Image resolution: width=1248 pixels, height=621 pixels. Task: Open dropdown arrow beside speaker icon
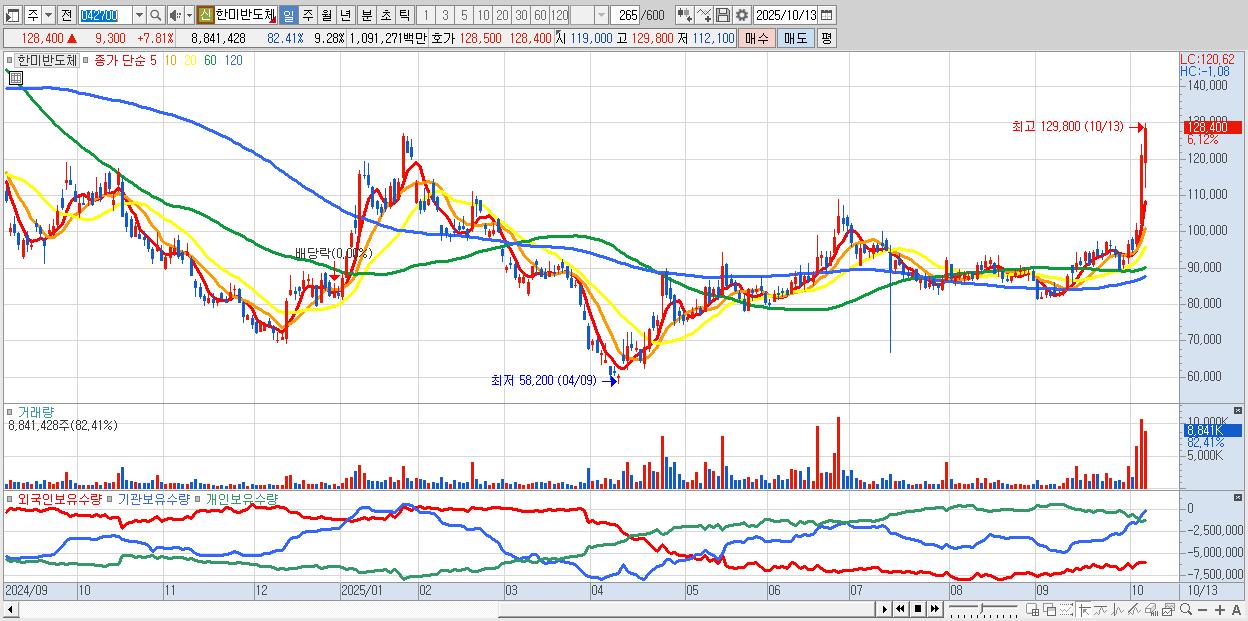(x=189, y=15)
